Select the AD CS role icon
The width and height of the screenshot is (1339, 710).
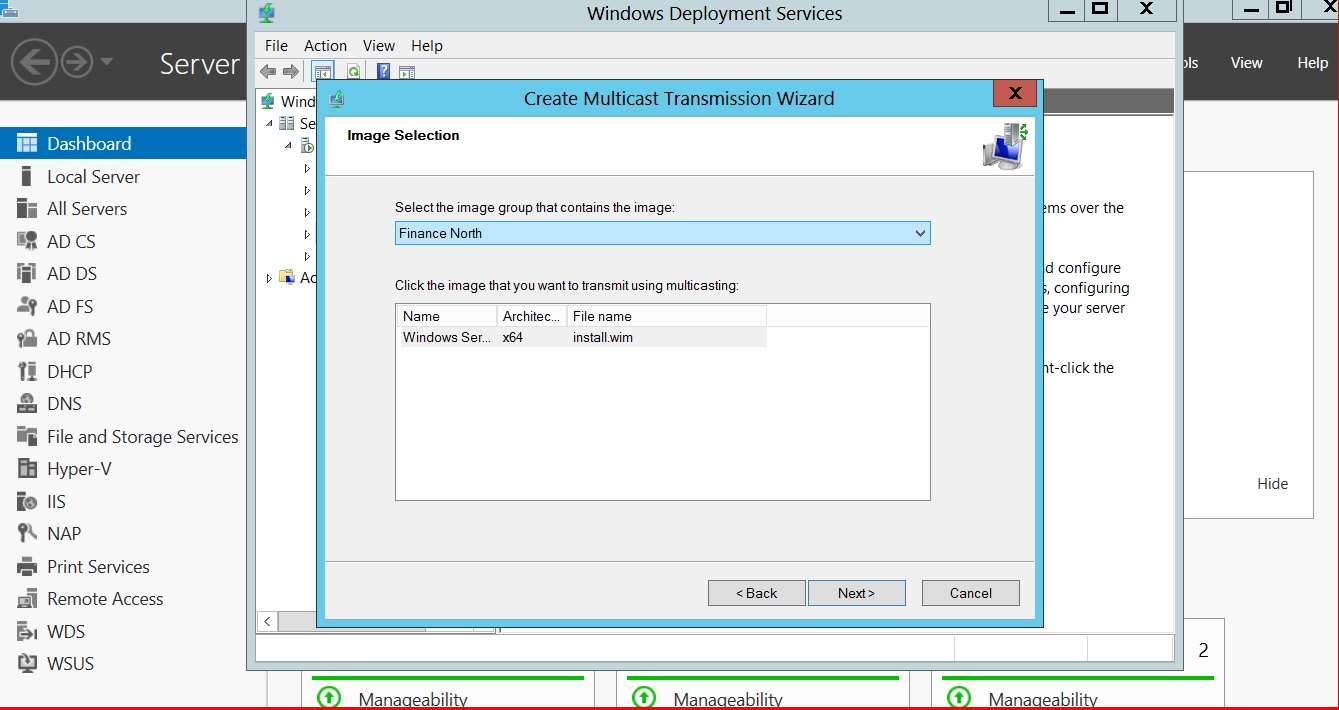[x=28, y=241]
